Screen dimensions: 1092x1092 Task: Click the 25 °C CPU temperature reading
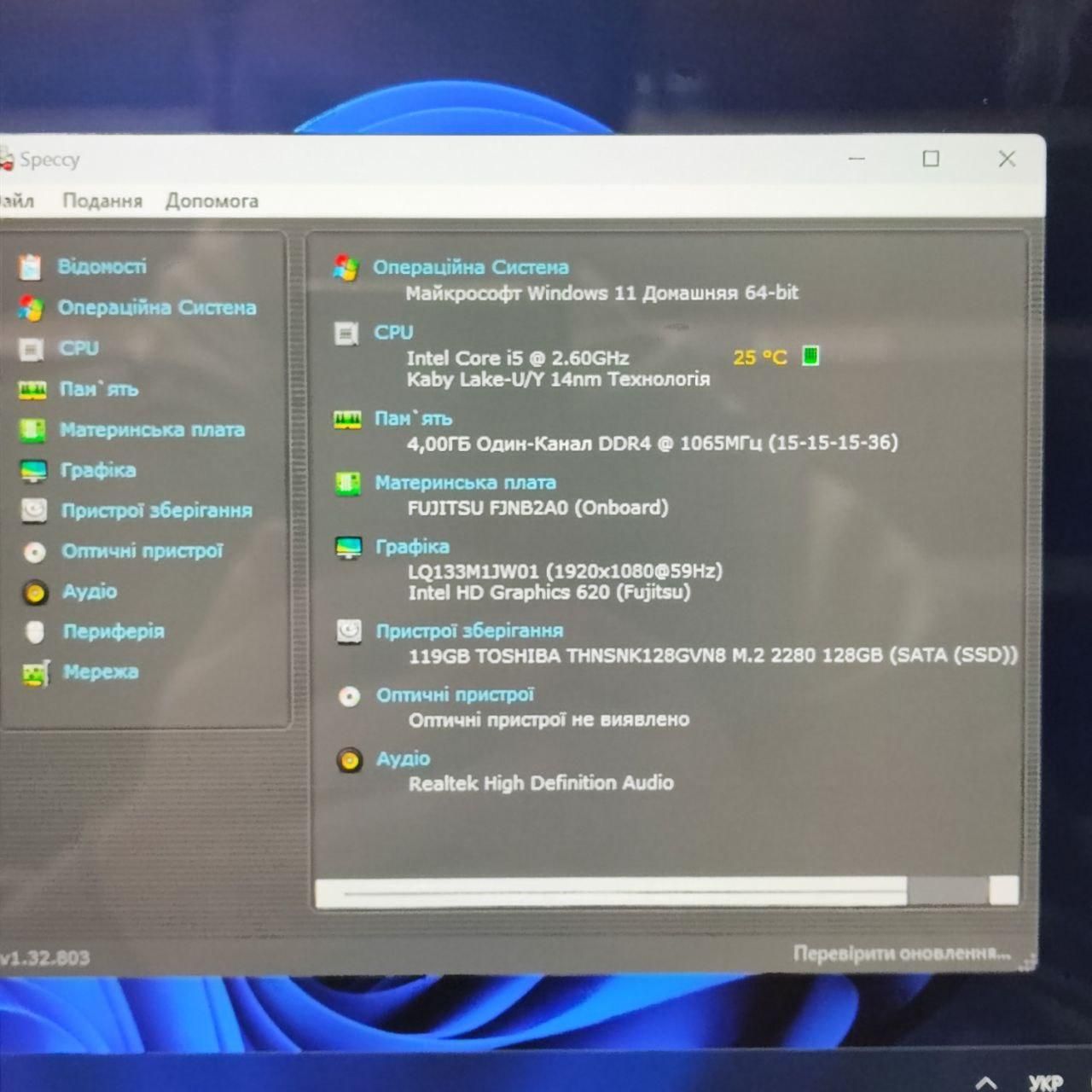pos(760,357)
